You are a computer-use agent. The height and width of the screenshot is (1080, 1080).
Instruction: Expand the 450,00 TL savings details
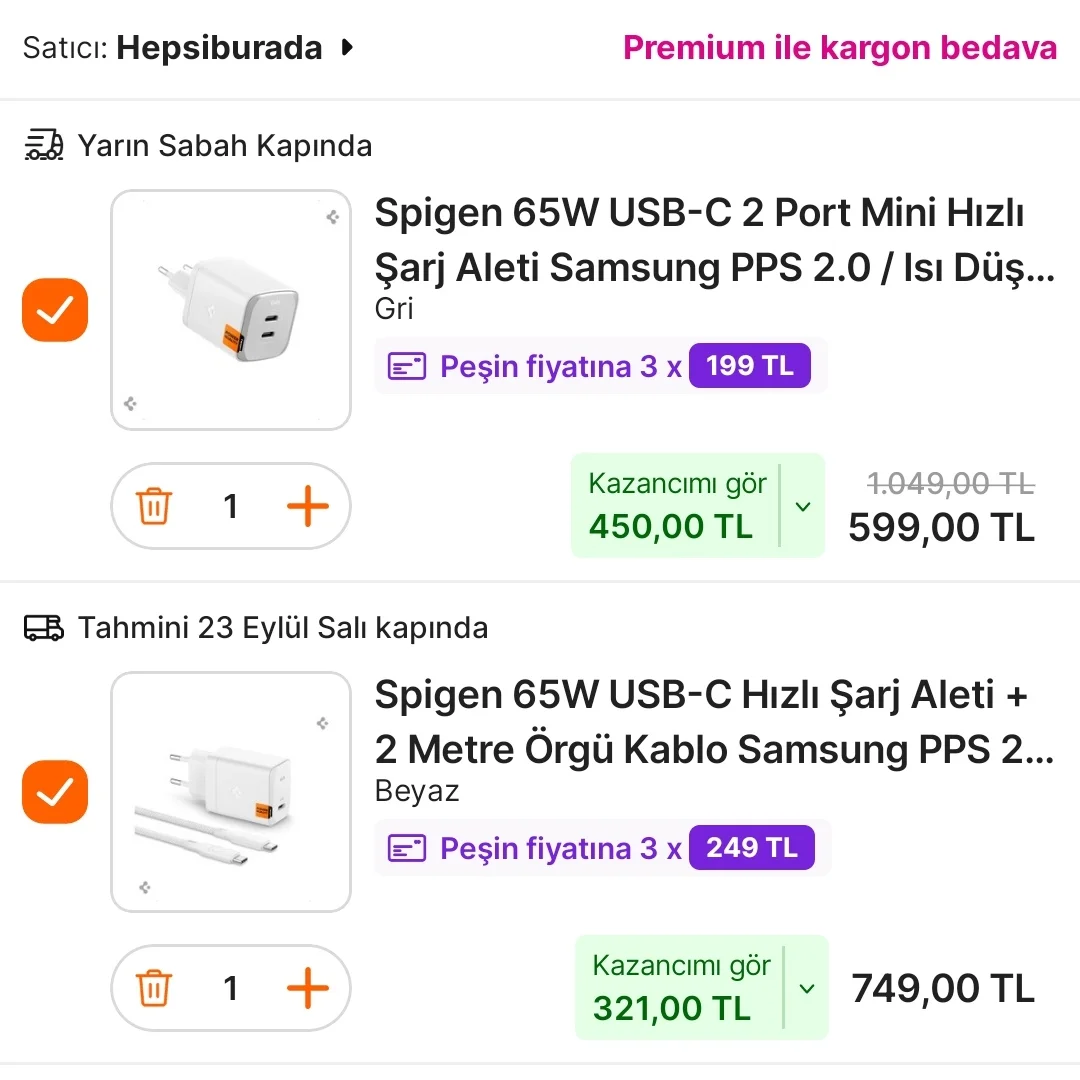pyautogui.click(x=802, y=506)
